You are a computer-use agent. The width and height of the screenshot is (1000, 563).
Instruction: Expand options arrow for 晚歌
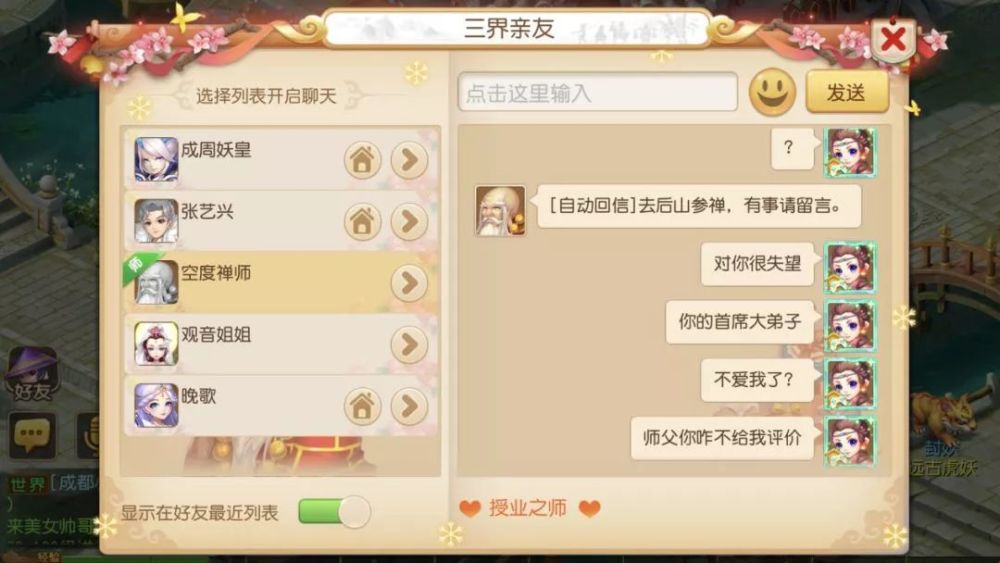(409, 406)
